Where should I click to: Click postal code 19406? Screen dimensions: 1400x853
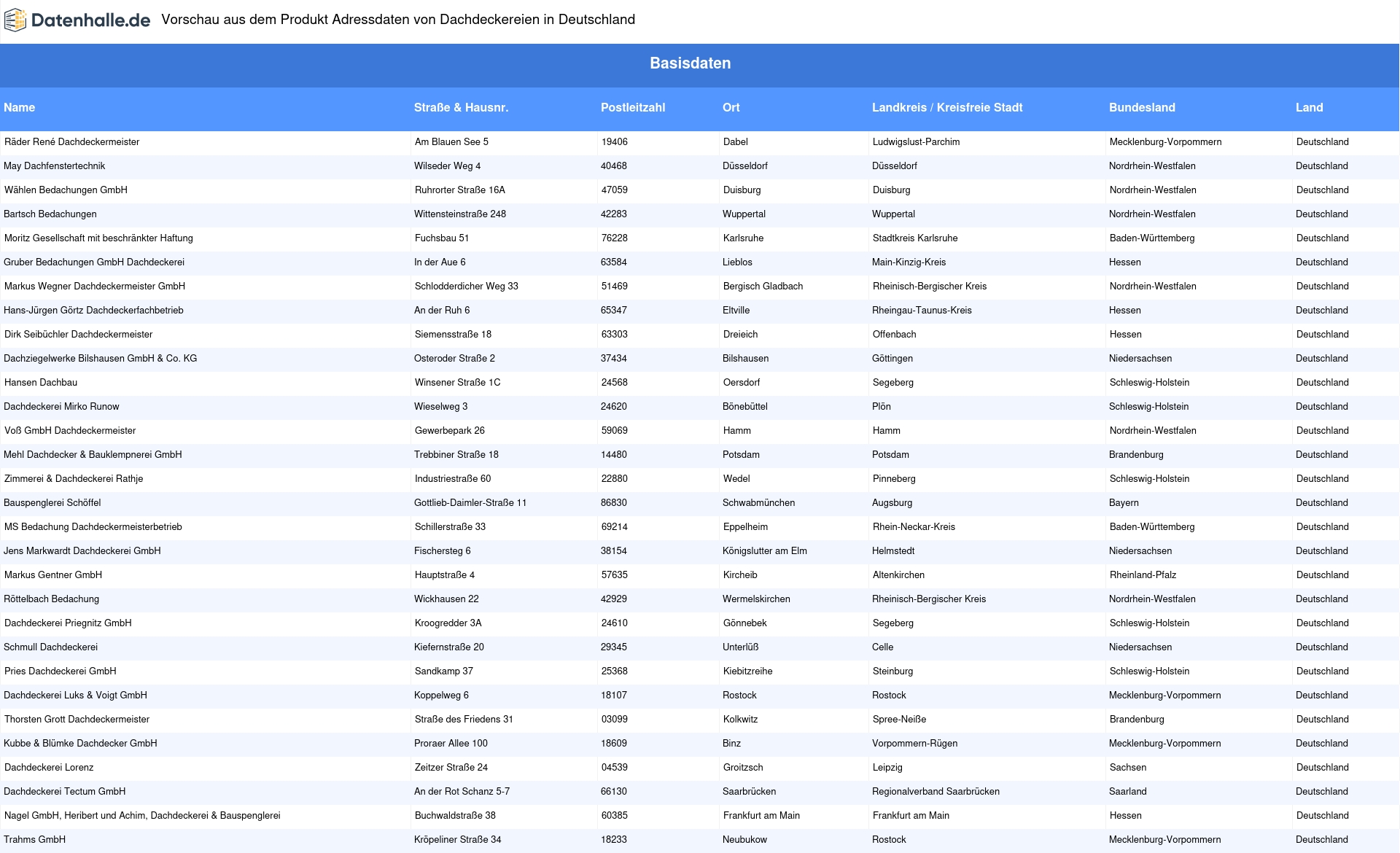click(x=614, y=142)
